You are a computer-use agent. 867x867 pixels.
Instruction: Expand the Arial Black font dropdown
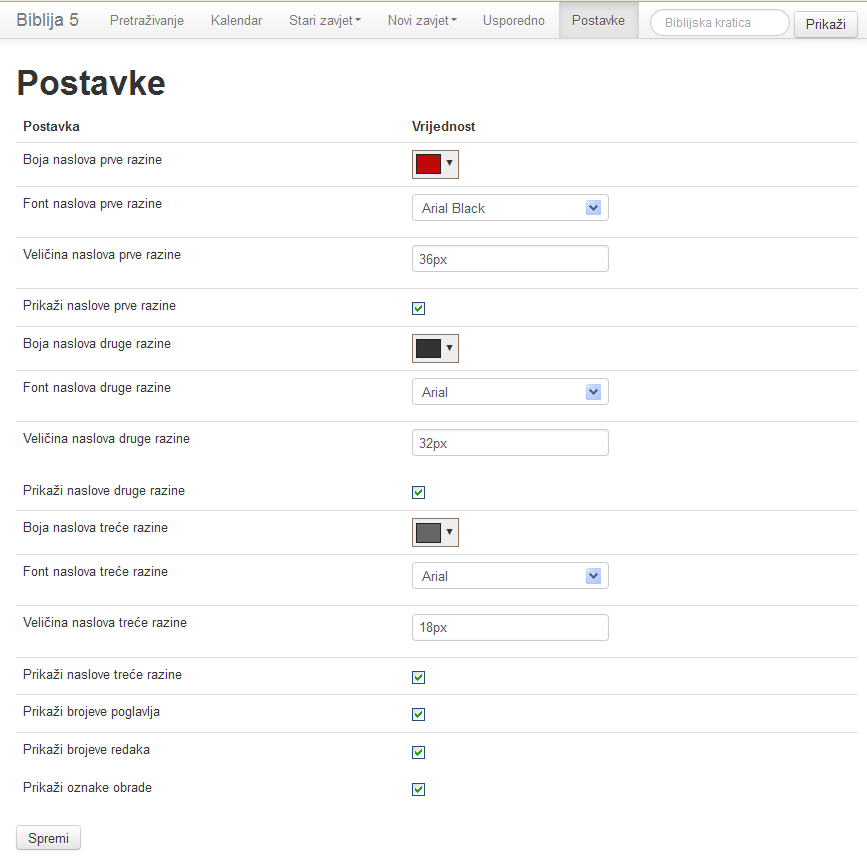(510, 208)
